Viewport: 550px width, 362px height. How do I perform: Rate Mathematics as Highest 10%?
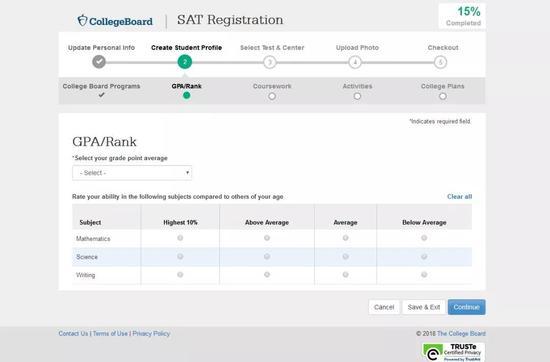point(180,238)
